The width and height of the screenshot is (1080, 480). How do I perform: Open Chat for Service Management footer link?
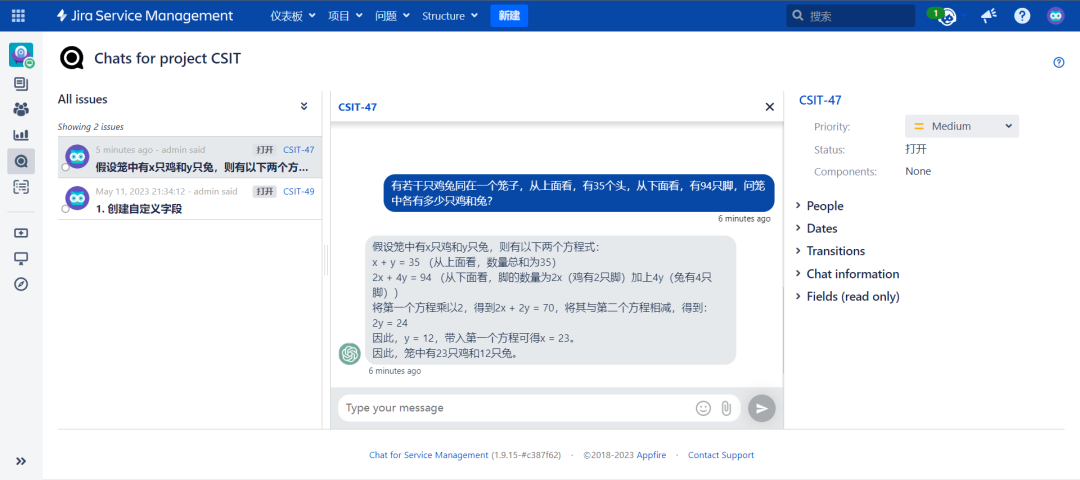[428, 455]
